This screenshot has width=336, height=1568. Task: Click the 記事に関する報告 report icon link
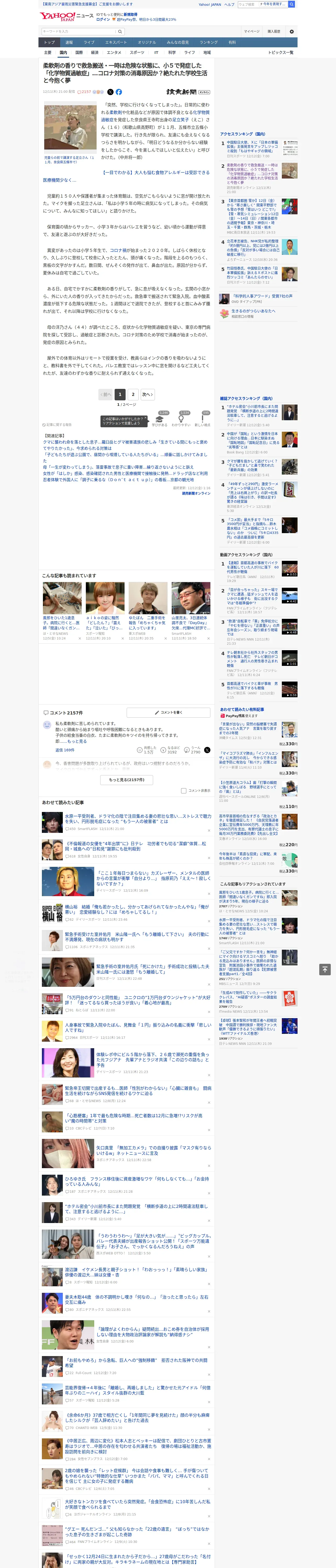(57, 425)
